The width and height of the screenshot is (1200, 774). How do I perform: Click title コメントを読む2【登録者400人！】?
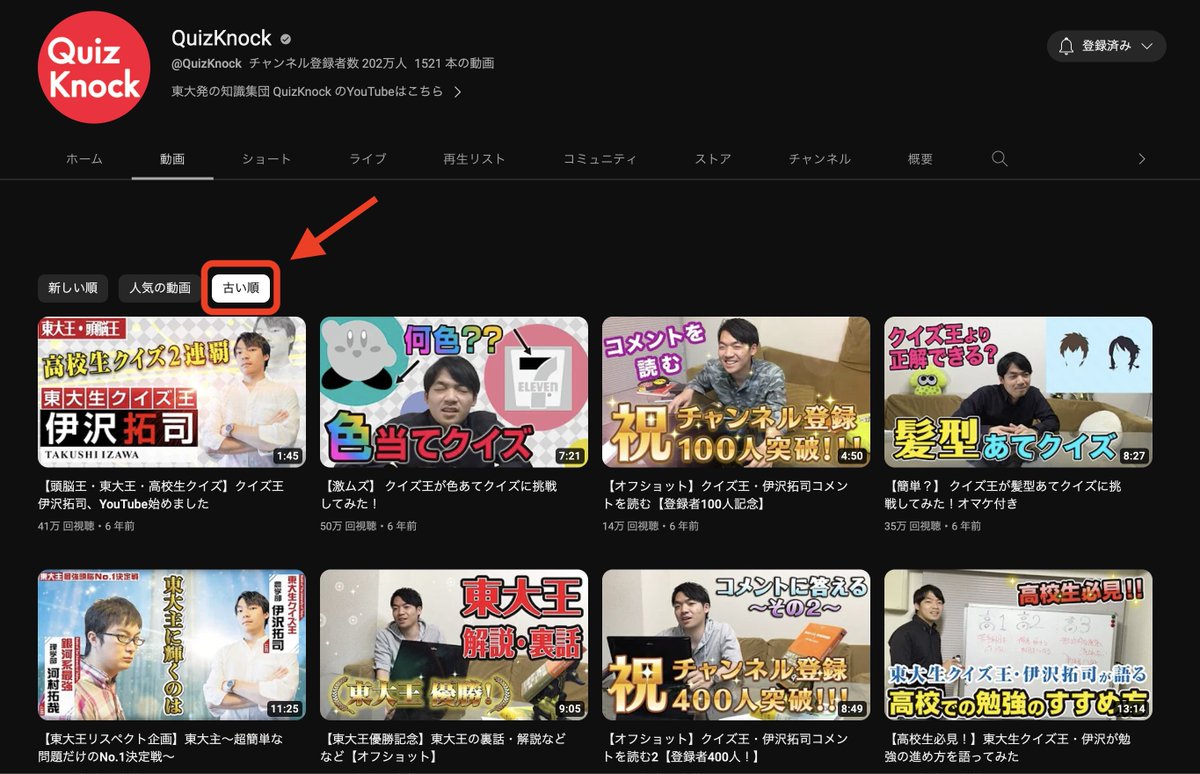[x=727, y=748]
